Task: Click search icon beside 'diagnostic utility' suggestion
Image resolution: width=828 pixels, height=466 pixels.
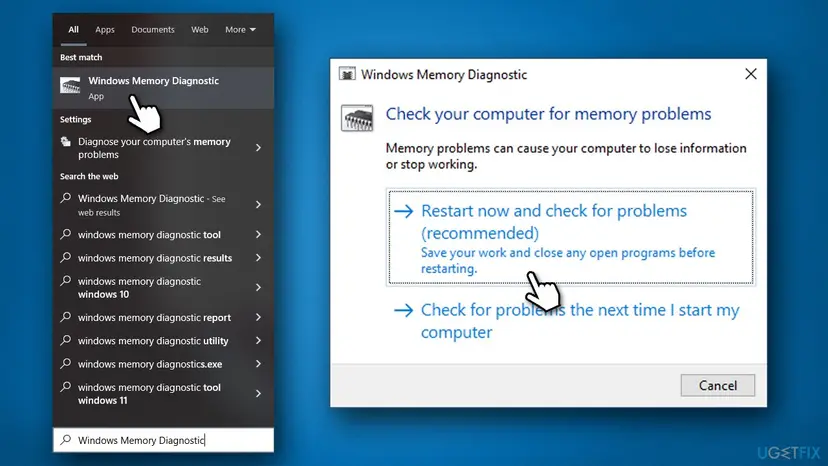Action: pyautogui.click(x=65, y=340)
